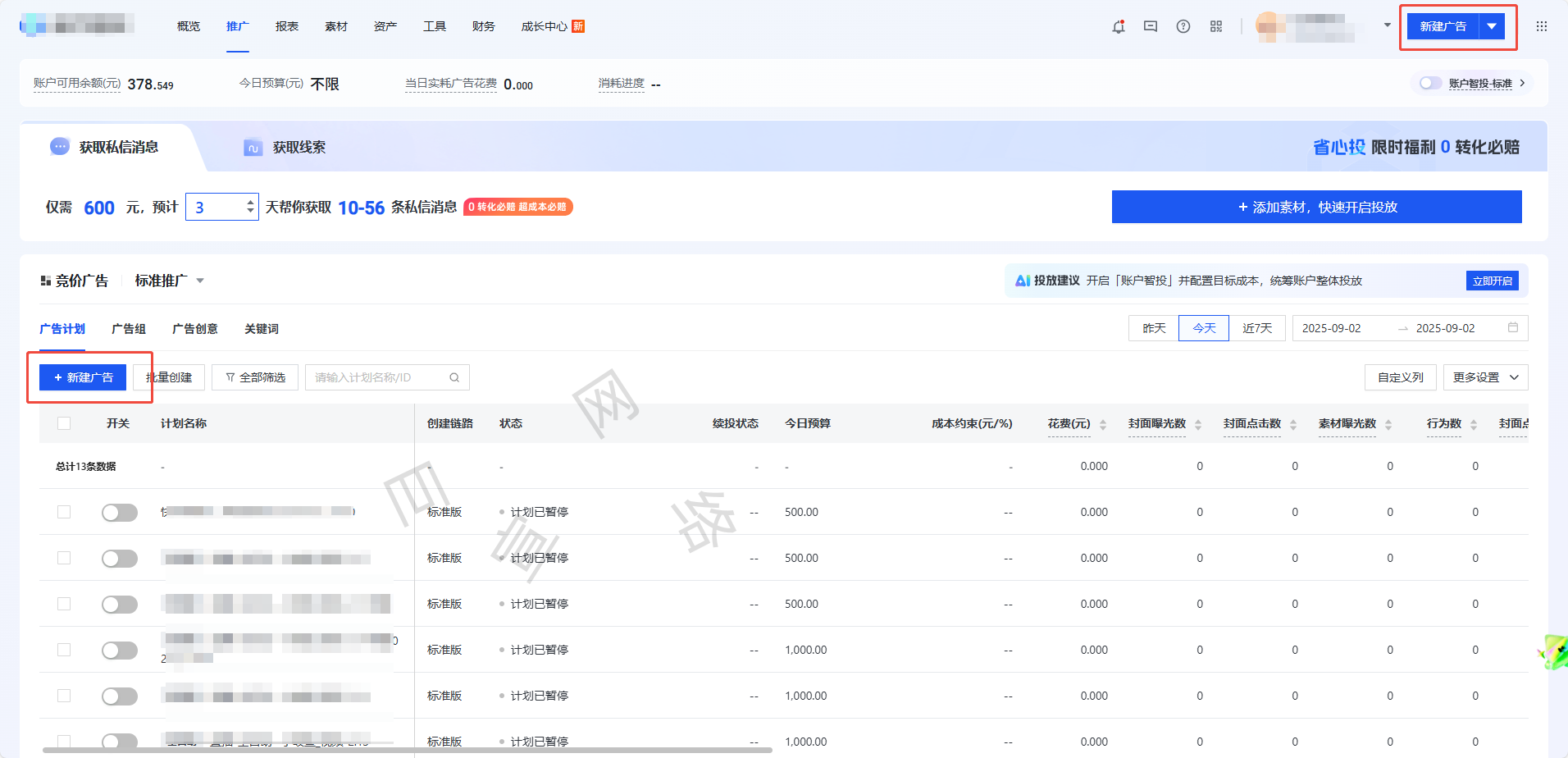The height and width of the screenshot is (758, 1568).
Task: Select the 广告组 tab
Action: 128,328
